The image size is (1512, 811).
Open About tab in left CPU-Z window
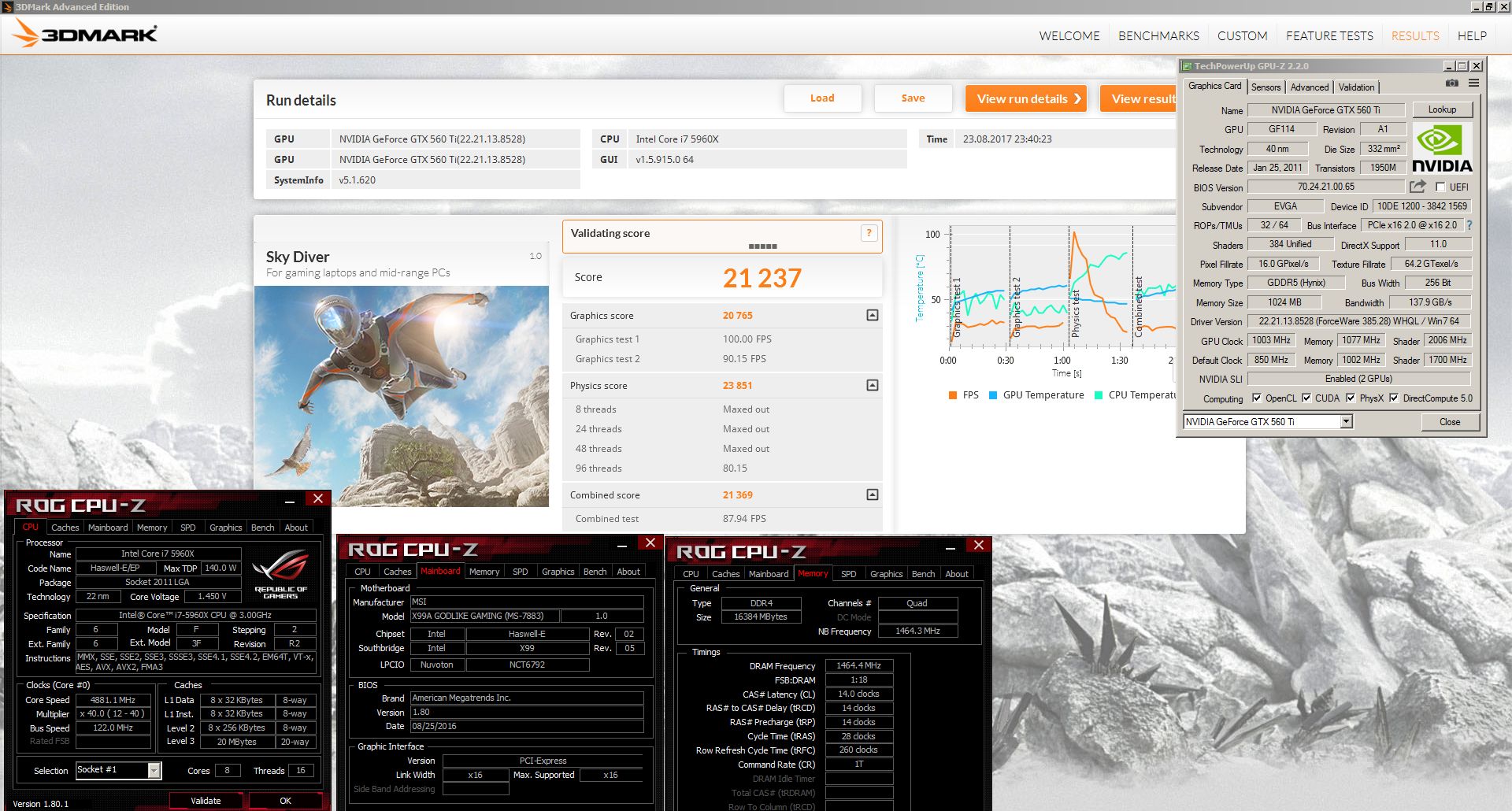pos(296,528)
